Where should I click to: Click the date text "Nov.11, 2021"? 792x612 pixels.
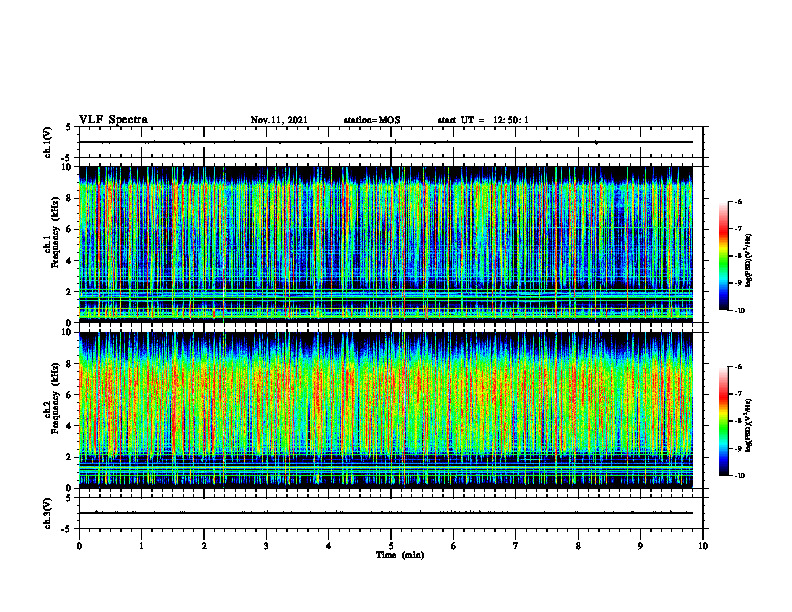pos(279,120)
